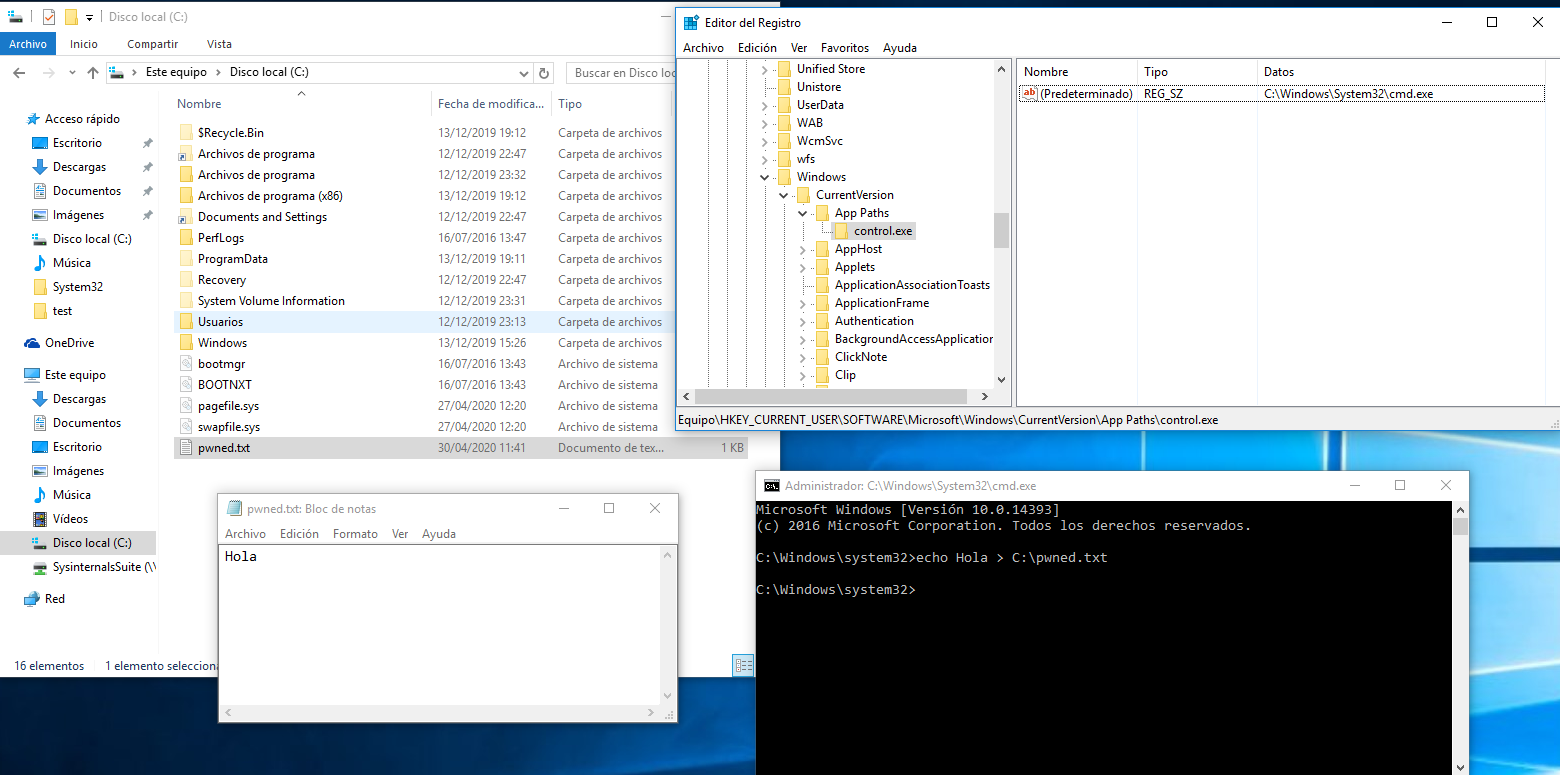1560x775 pixels.
Task: Select Vídeos under Este equipo
Action: tap(70, 519)
